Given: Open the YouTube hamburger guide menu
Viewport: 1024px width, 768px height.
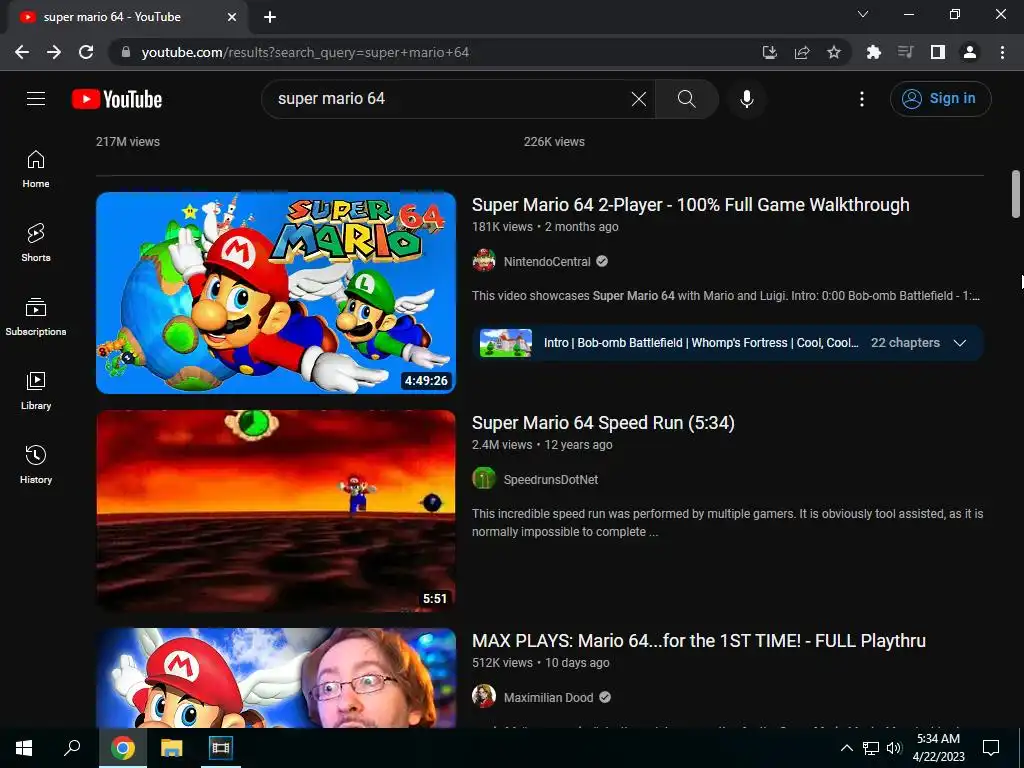Looking at the screenshot, I should pyautogui.click(x=36, y=99).
